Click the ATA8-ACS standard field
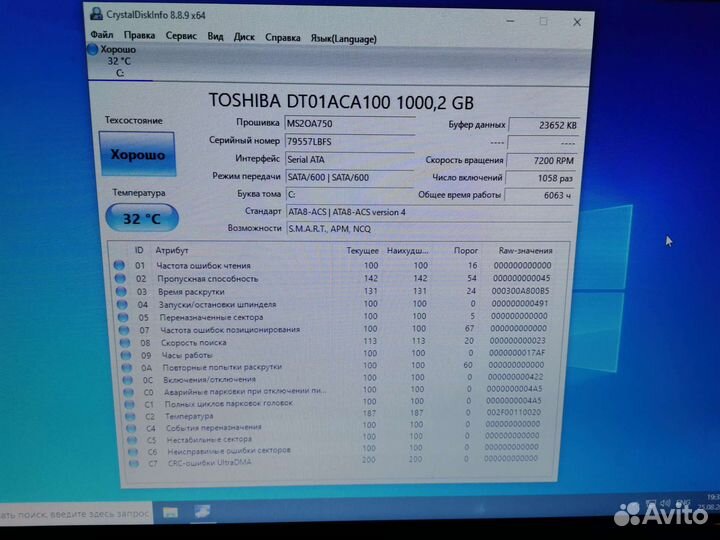 pyautogui.click(x=429, y=212)
